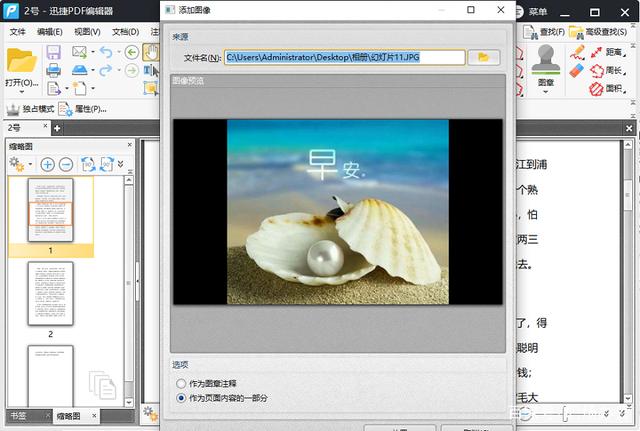Click the large Open (打开) folder icon
Image resolution: width=640 pixels, height=431 pixels.
point(22,60)
